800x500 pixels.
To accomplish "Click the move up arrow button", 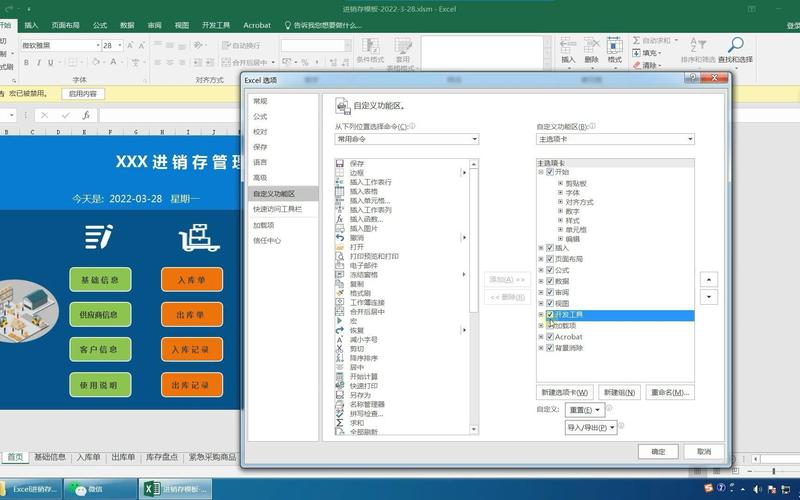I will (x=709, y=280).
